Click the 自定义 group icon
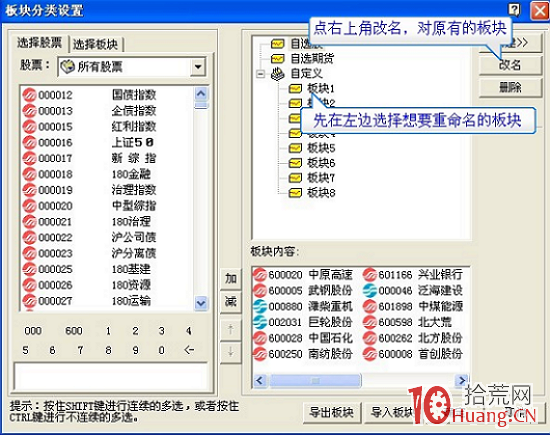 click(x=277, y=73)
